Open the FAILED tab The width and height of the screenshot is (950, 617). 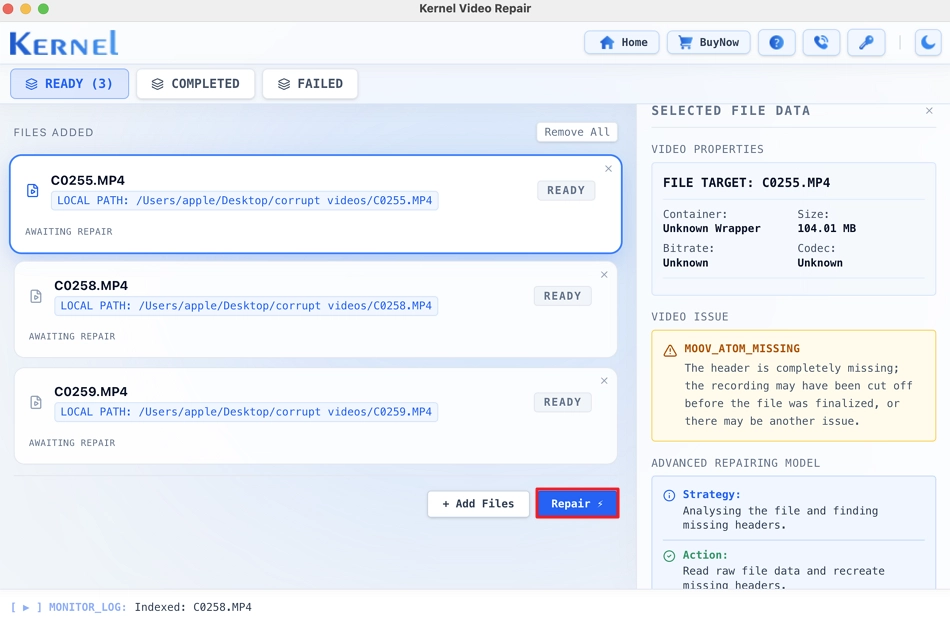(310, 84)
